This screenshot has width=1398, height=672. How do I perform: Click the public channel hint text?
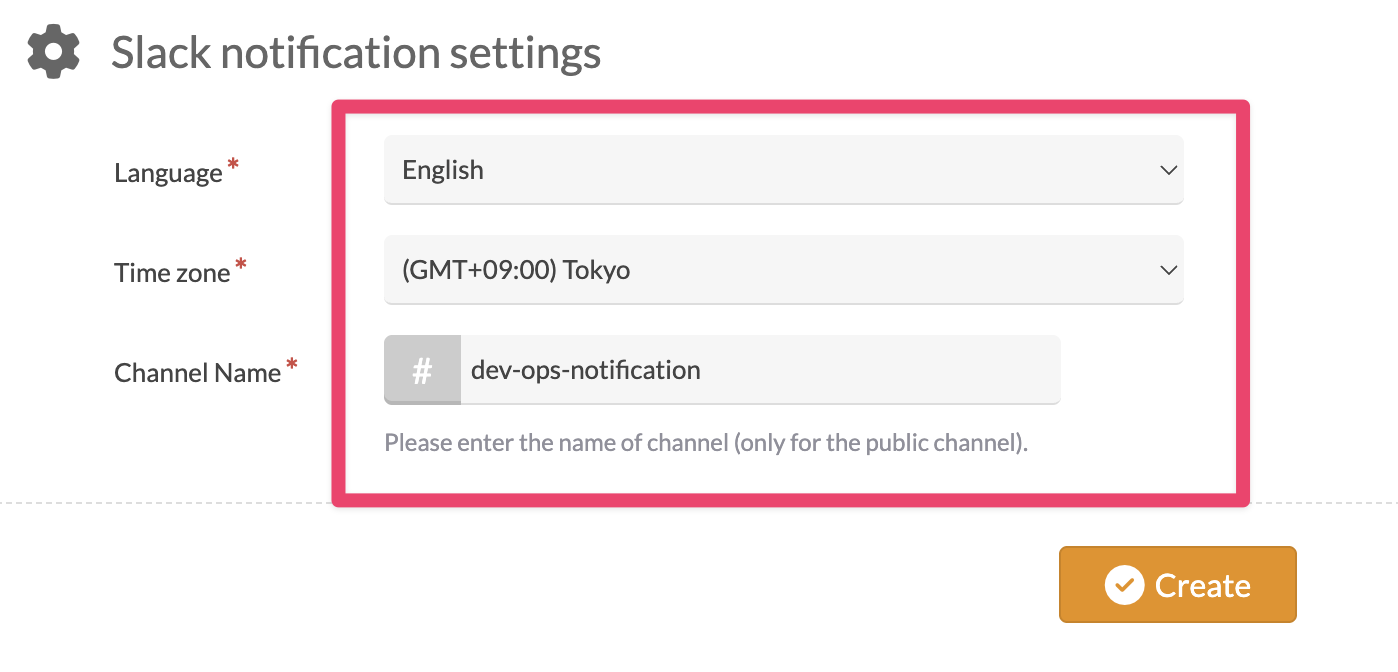pyautogui.click(x=706, y=442)
